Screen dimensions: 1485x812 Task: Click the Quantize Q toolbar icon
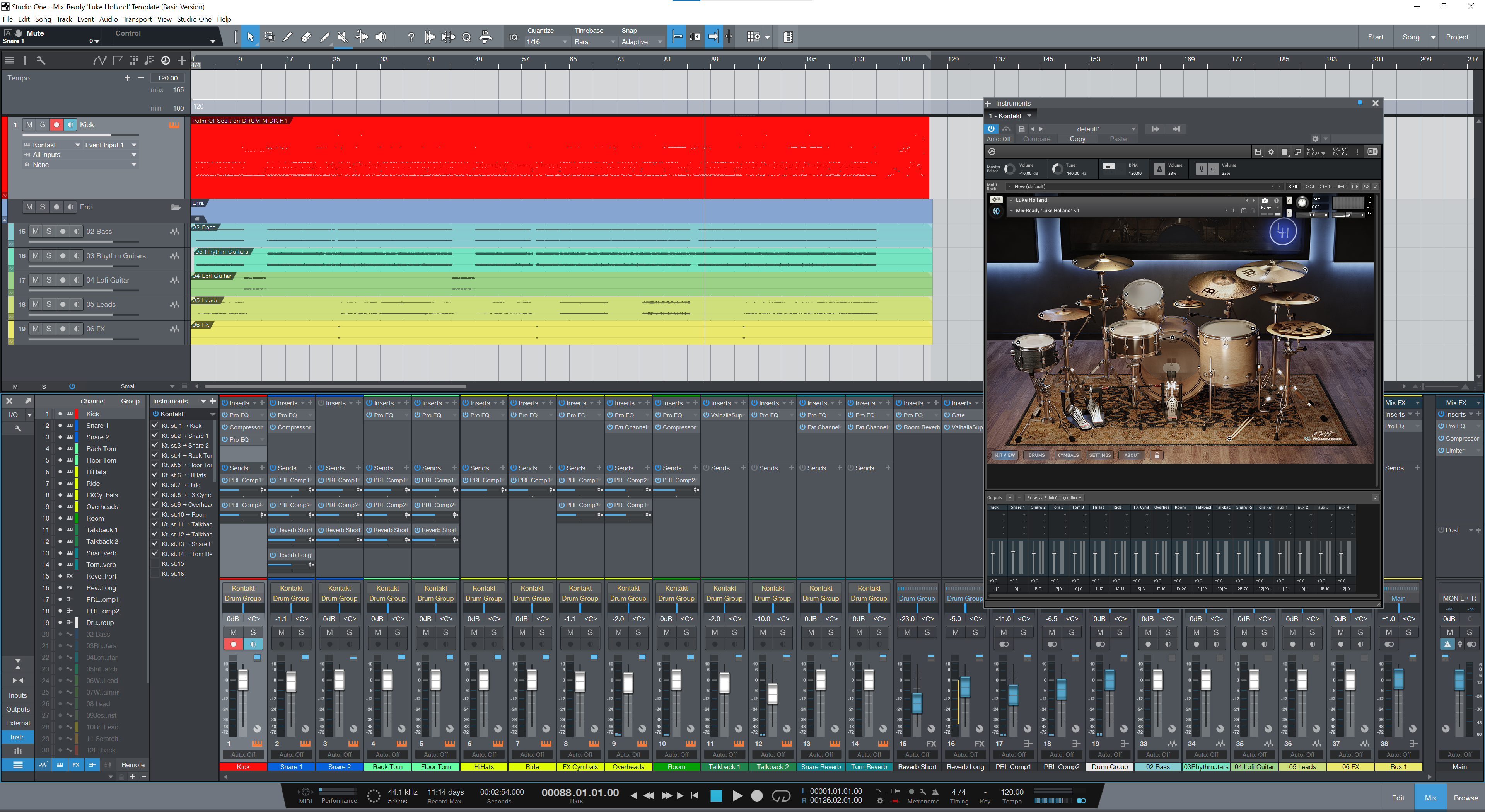[466, 37]
